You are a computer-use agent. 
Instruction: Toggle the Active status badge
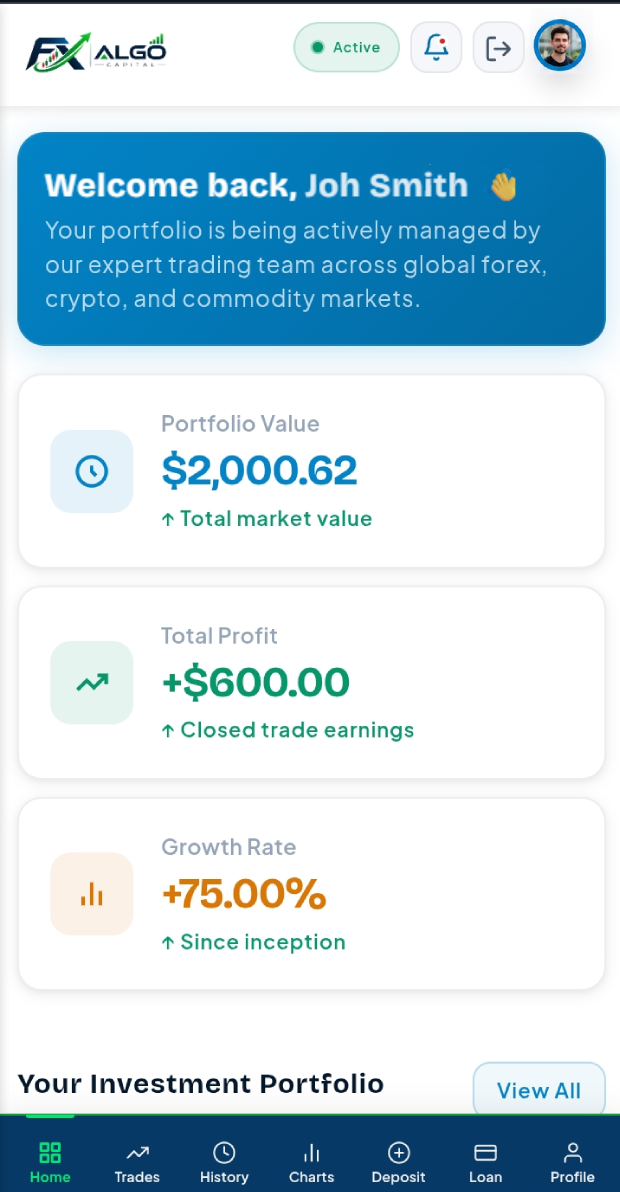pos(346,47)
